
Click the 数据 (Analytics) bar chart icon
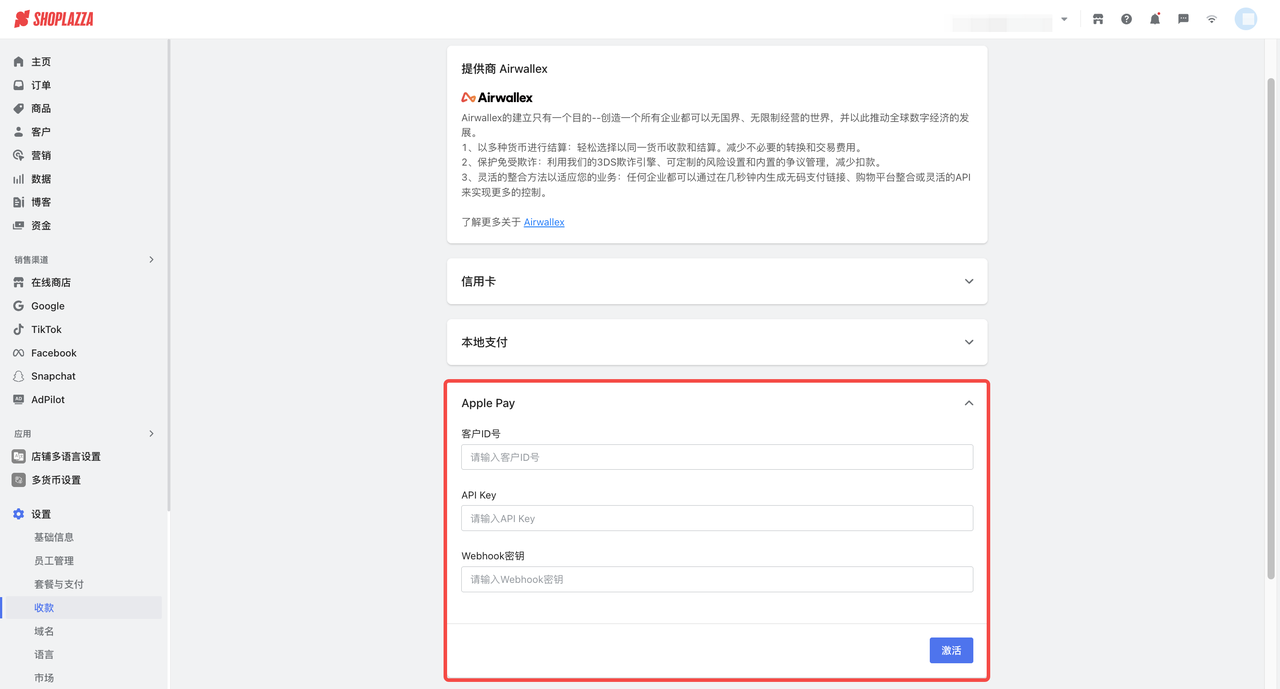click(x=16, y=178)
